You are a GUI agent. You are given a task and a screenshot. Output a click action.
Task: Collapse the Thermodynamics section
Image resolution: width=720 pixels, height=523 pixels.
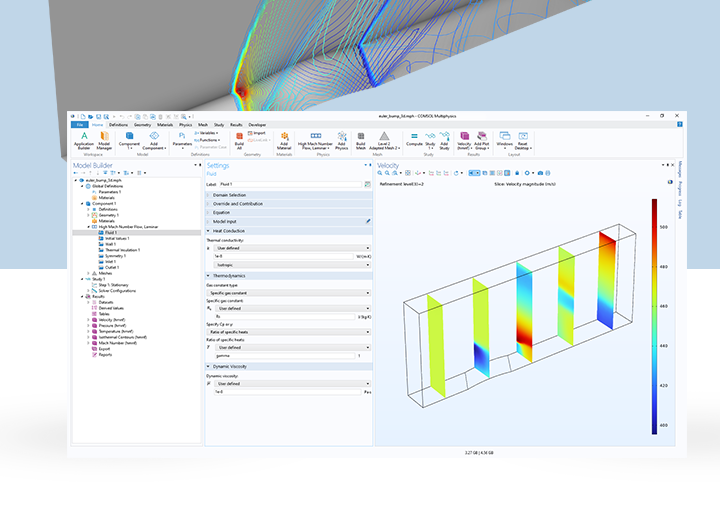[289, 276]
